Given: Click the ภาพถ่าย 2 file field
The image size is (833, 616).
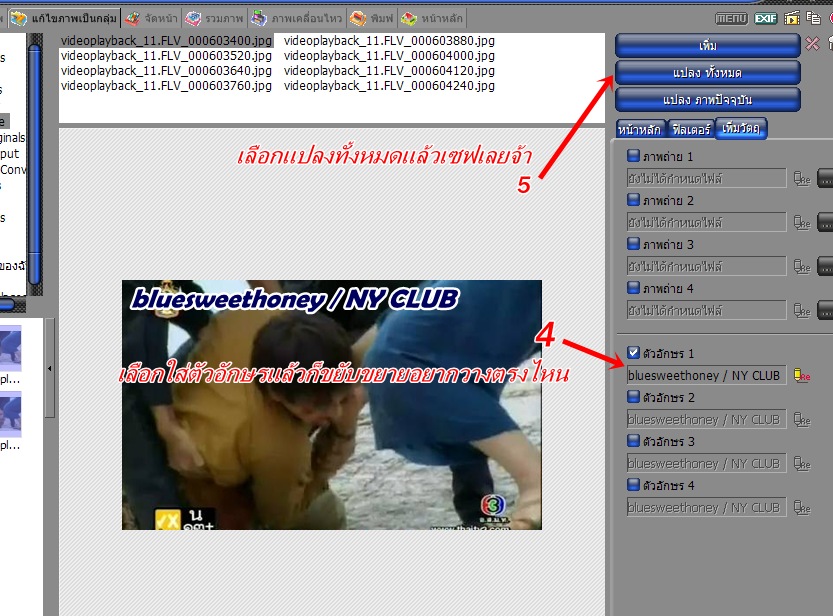Looking at the screenshot, I should 706,223.
